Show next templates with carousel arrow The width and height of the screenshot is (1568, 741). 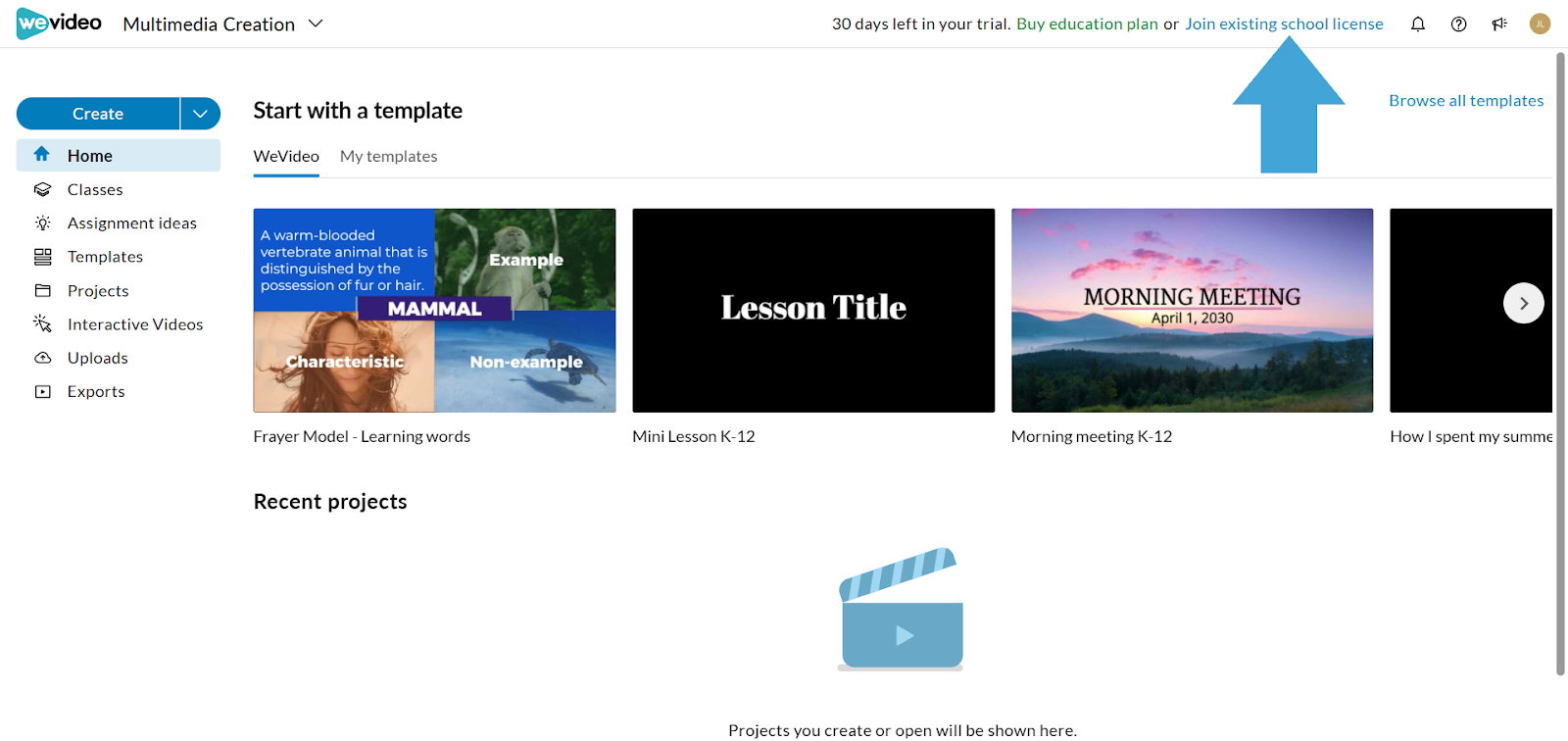1523,304
